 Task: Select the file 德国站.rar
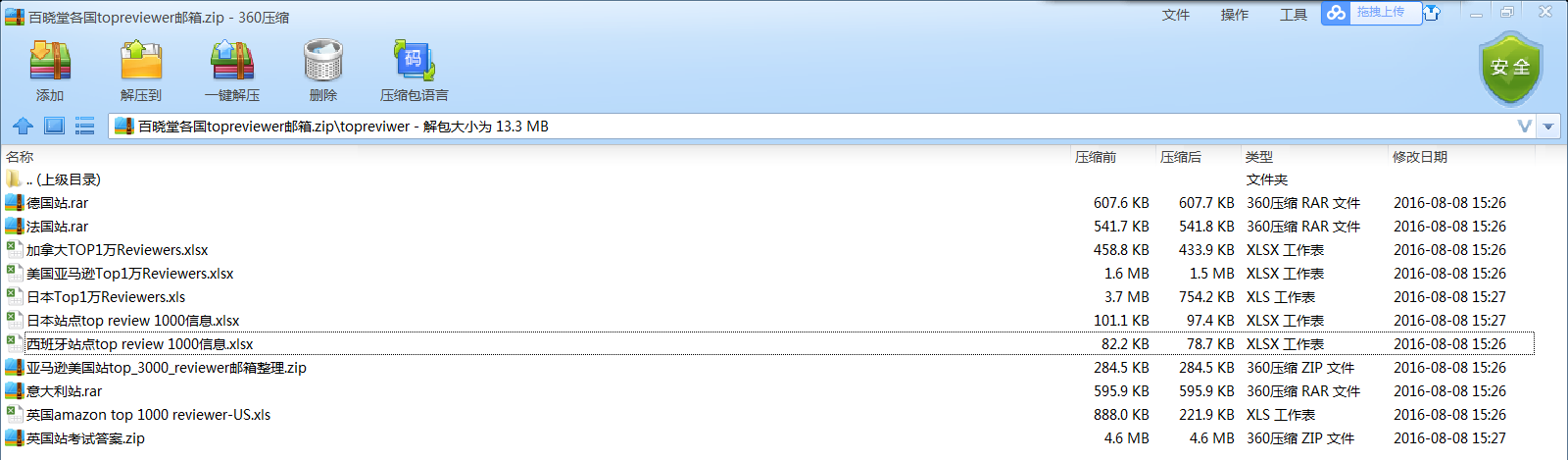(768, 203)
